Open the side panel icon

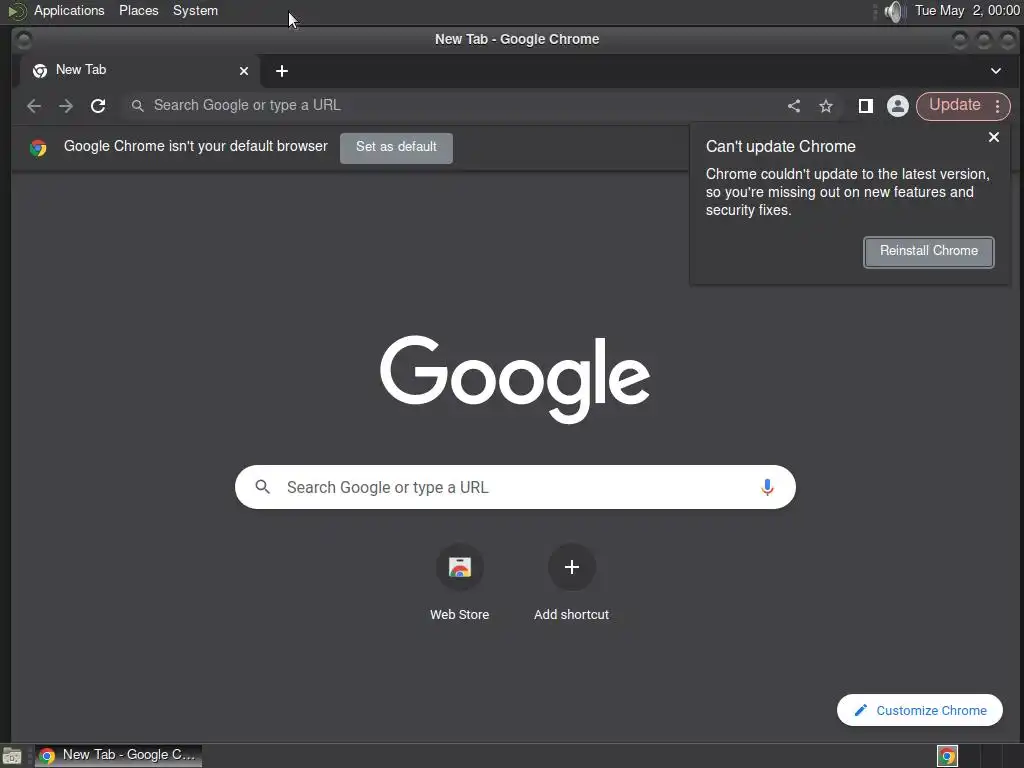tap(866, 106)
